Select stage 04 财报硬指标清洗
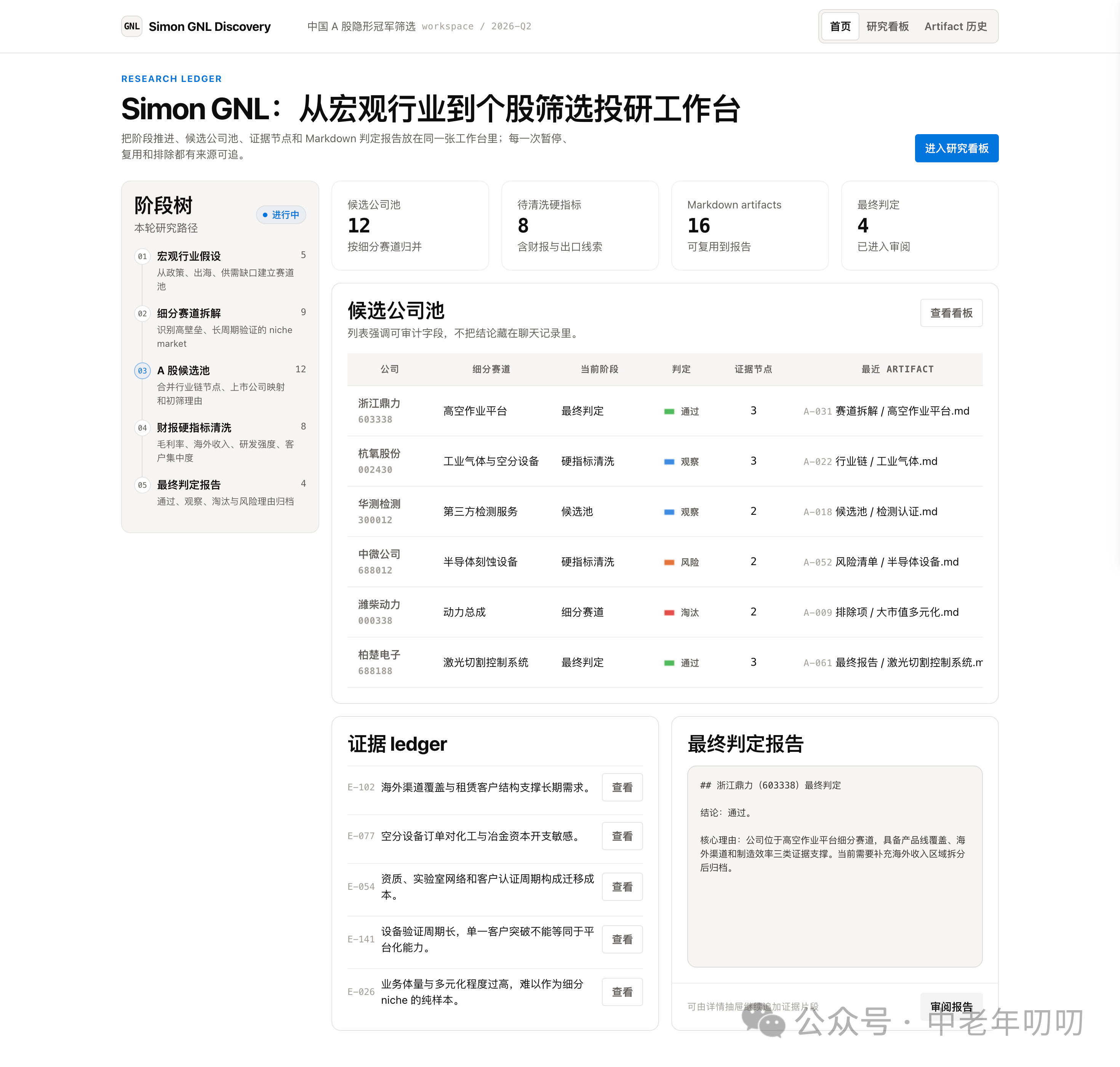Viewport: 1120px width, 1067px height. [x=220, y=442]
